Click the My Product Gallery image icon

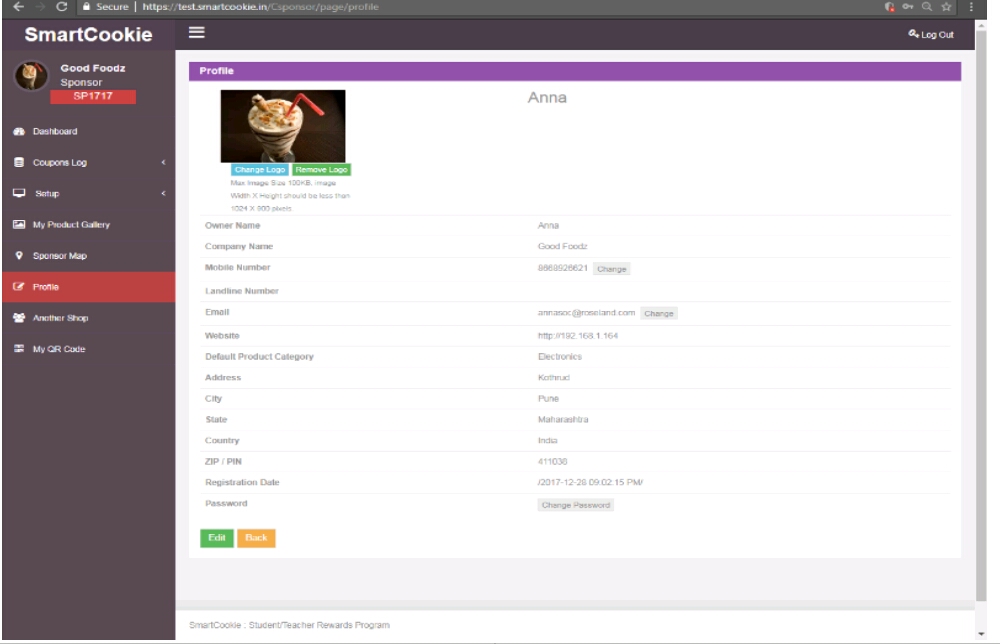coord(19,225)
